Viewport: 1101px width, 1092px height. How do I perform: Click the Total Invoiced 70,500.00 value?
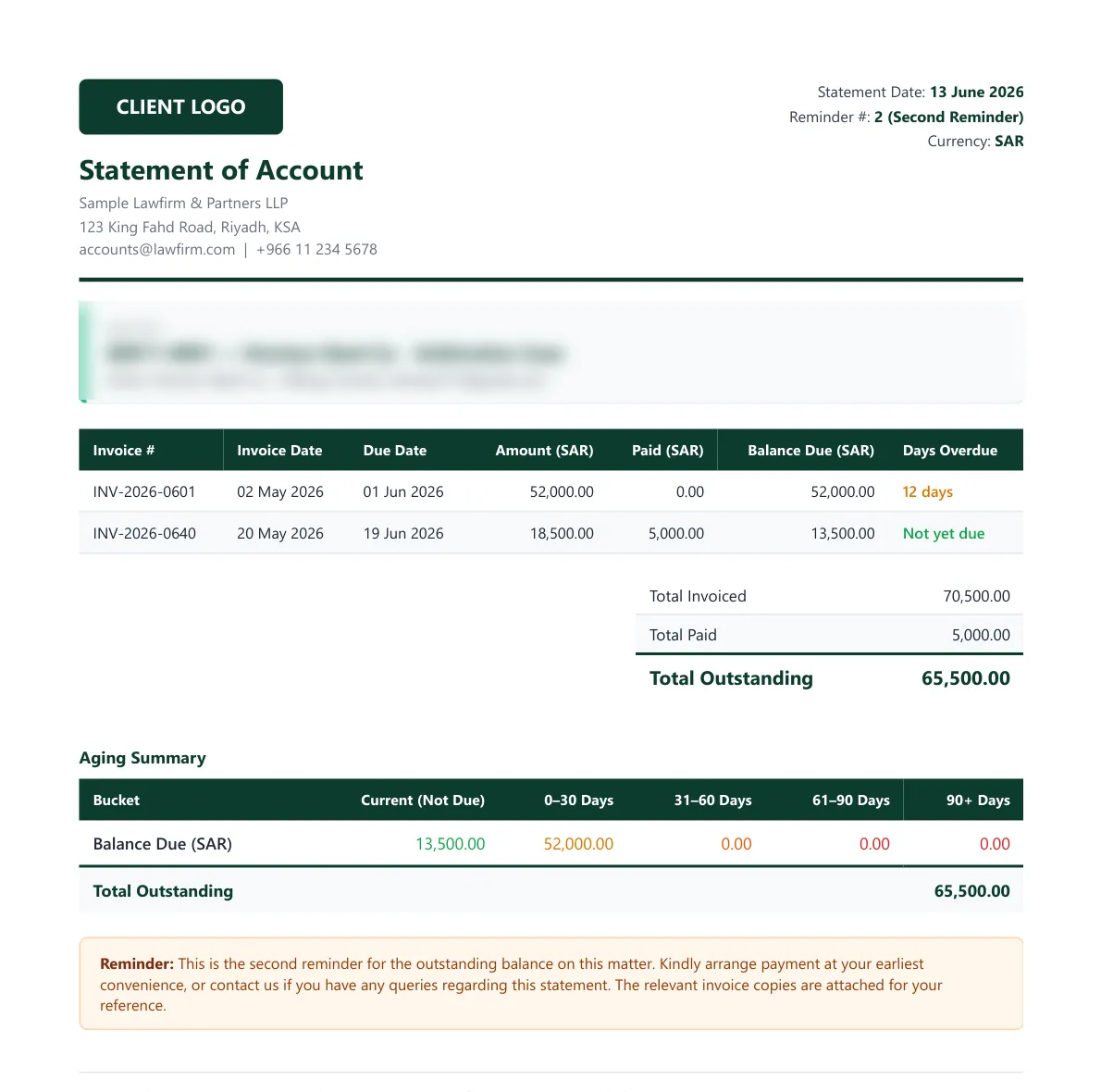[977, 596]
